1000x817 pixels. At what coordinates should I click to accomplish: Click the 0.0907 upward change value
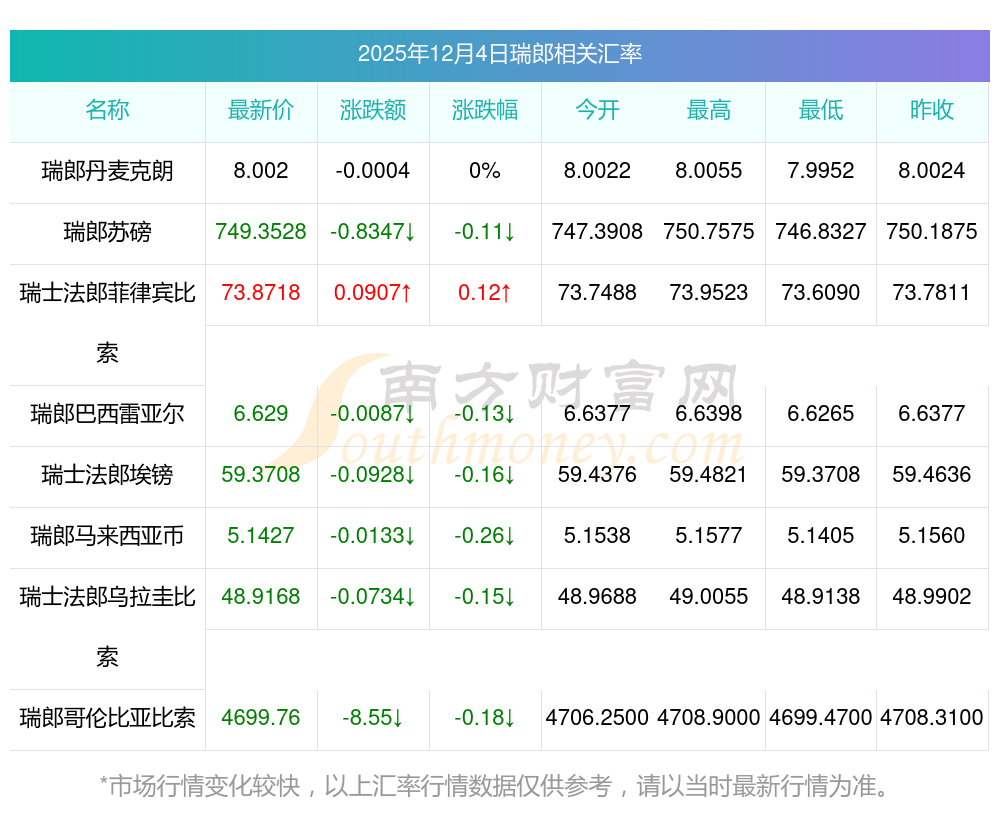(x=372, y=293)
